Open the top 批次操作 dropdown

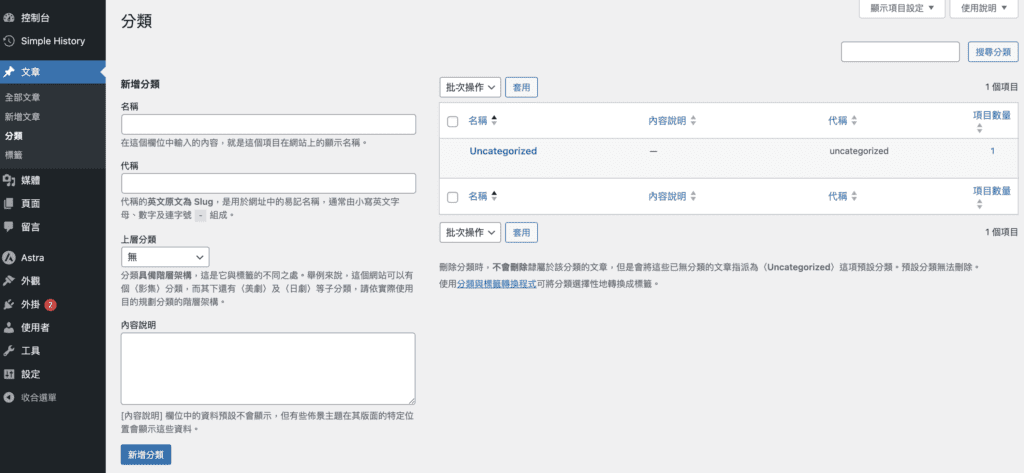tap(470, 87)
